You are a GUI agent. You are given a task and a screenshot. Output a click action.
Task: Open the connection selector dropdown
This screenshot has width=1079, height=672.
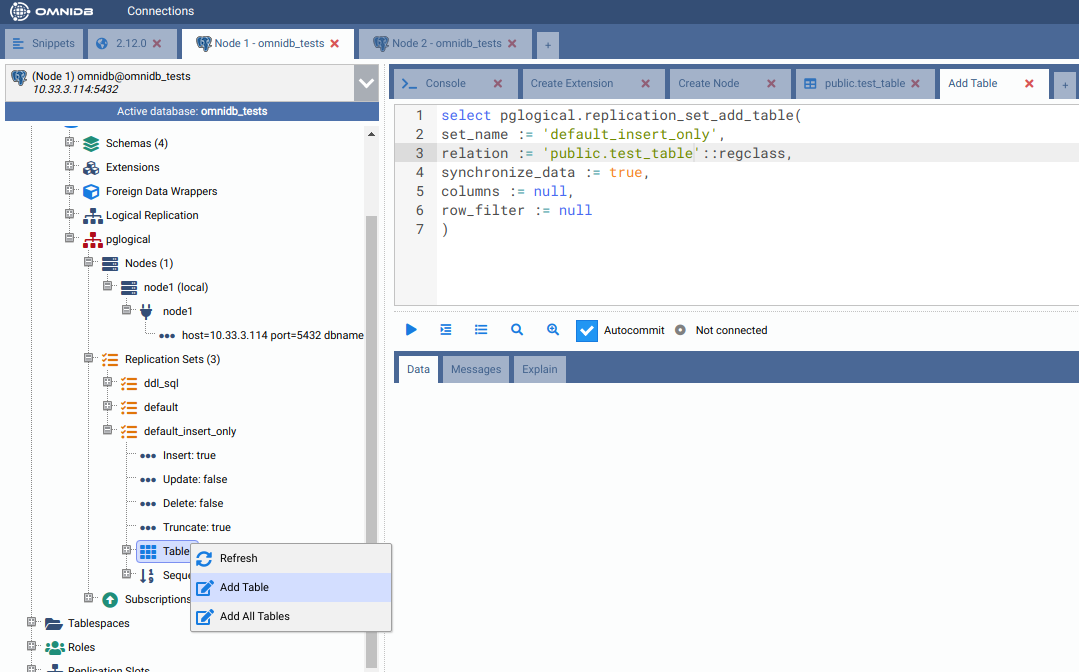click(x=366, y=83)
